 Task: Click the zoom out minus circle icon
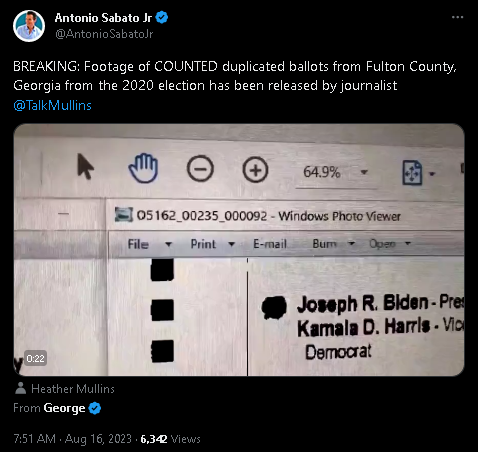(x=200, y=169)
